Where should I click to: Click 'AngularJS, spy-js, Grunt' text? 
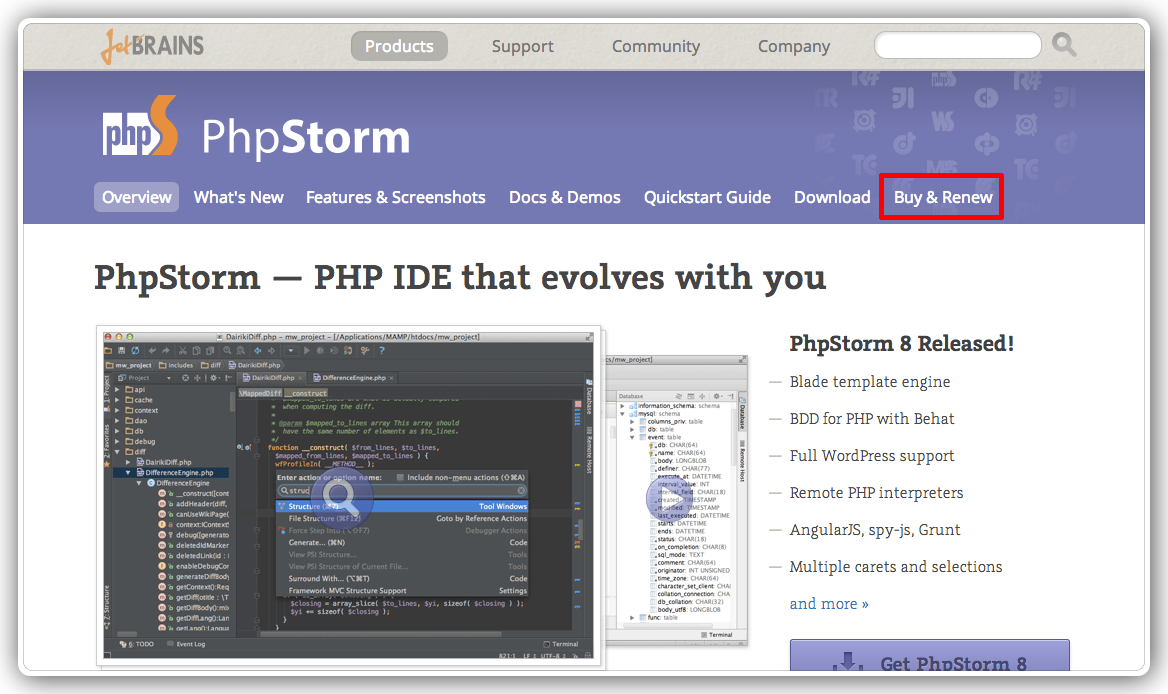[x=875, y=530]
